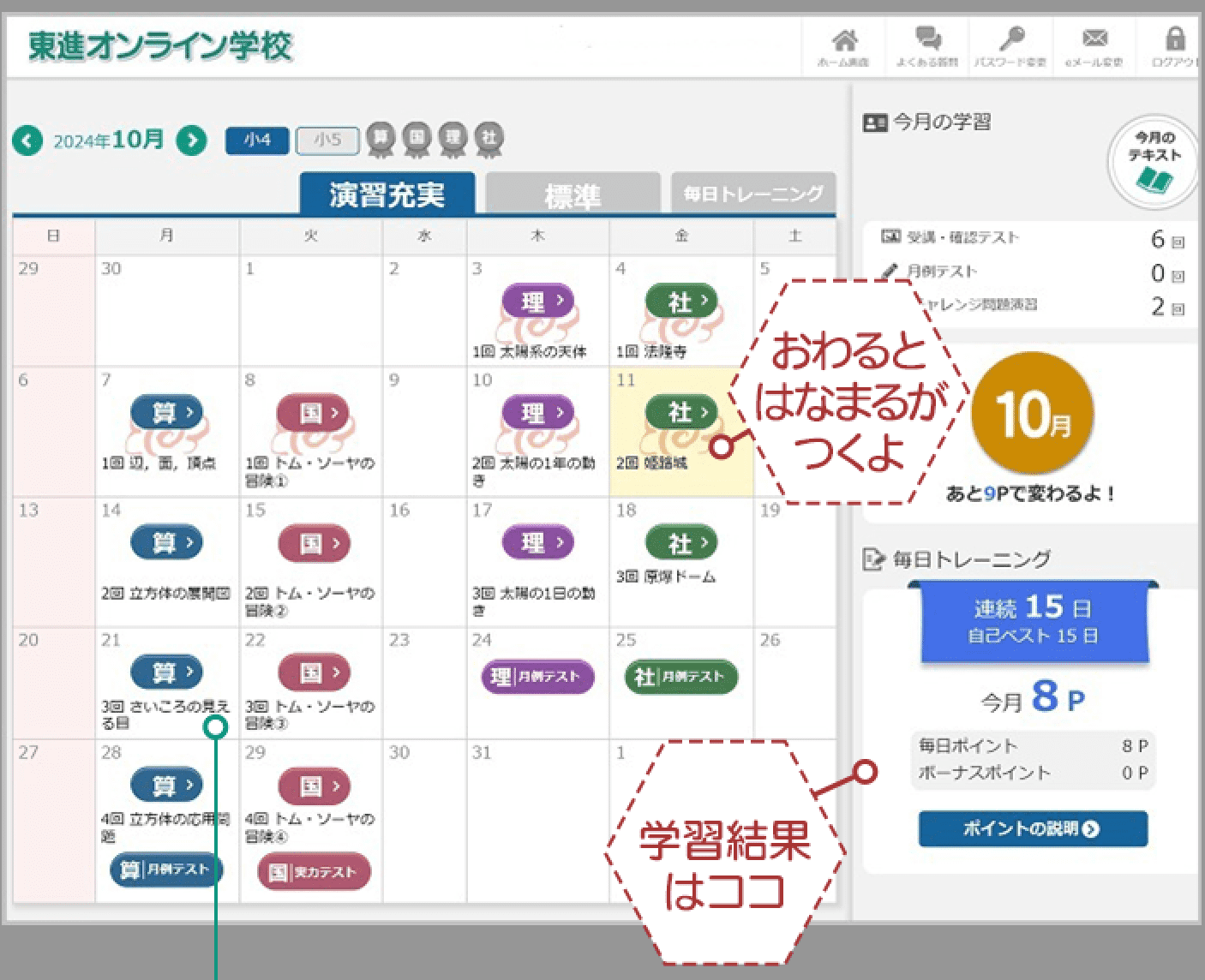Click the ポイントの説明 button
The height and width of the screenshot is (980, 1205).
point(1032,828)
